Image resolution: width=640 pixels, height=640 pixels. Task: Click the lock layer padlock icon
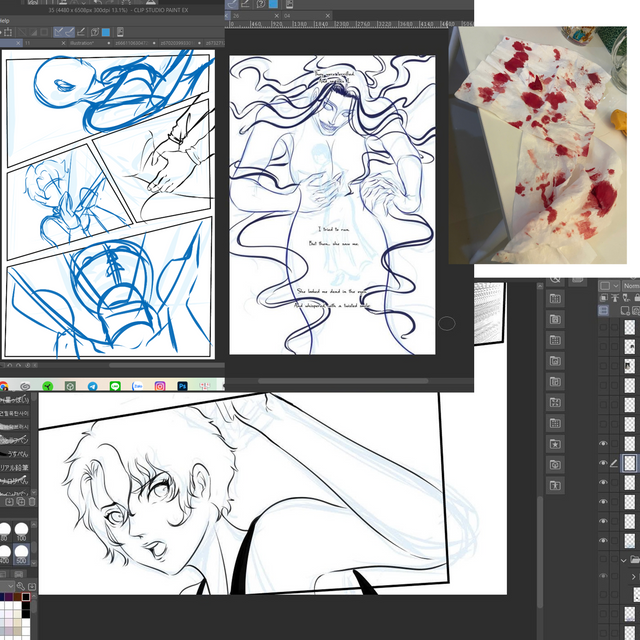click(637, 298)
